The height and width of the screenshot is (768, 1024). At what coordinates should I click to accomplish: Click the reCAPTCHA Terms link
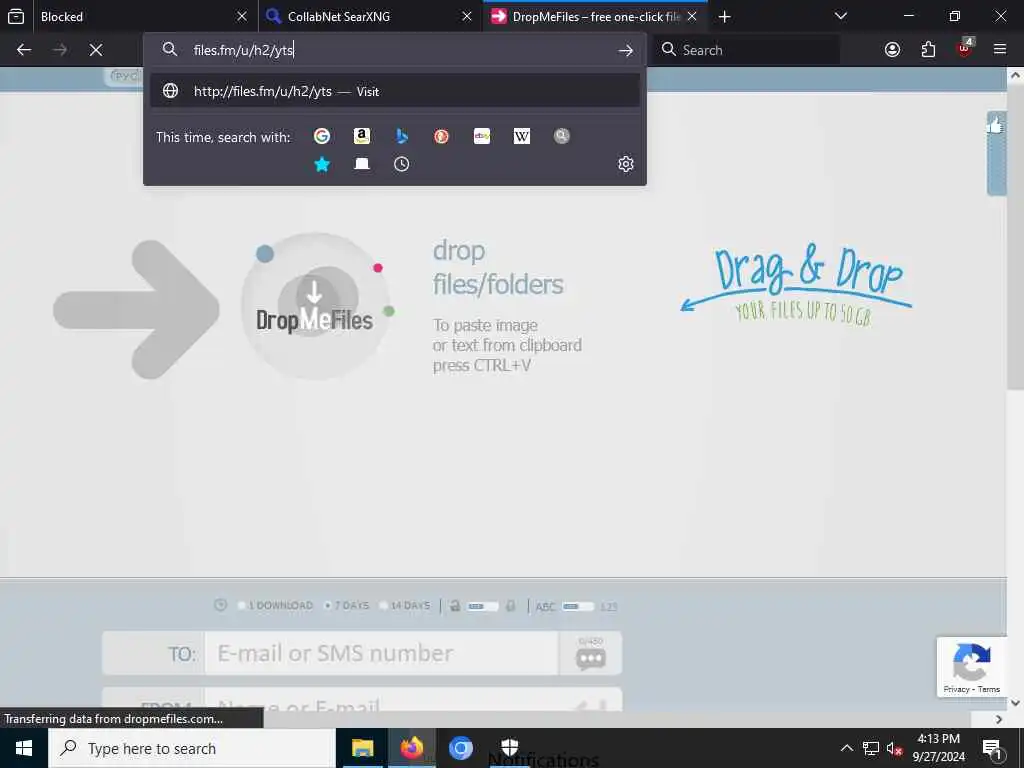click(989, 689)
